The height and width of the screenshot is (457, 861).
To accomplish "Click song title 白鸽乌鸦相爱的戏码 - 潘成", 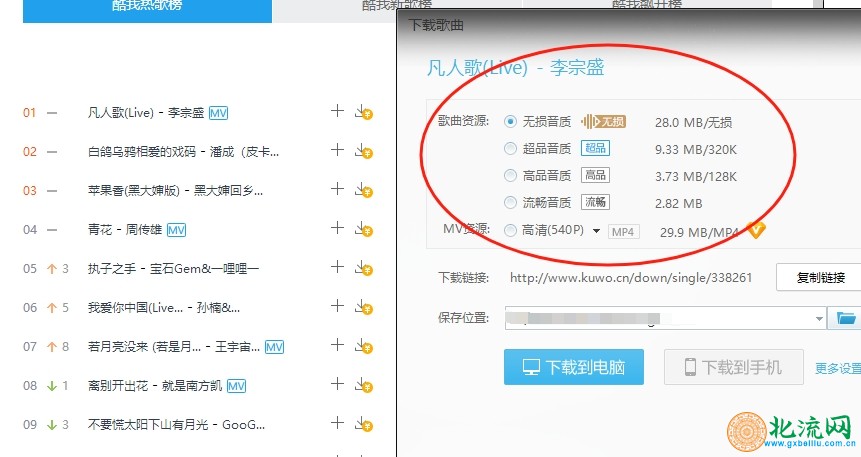I will 183,152.
